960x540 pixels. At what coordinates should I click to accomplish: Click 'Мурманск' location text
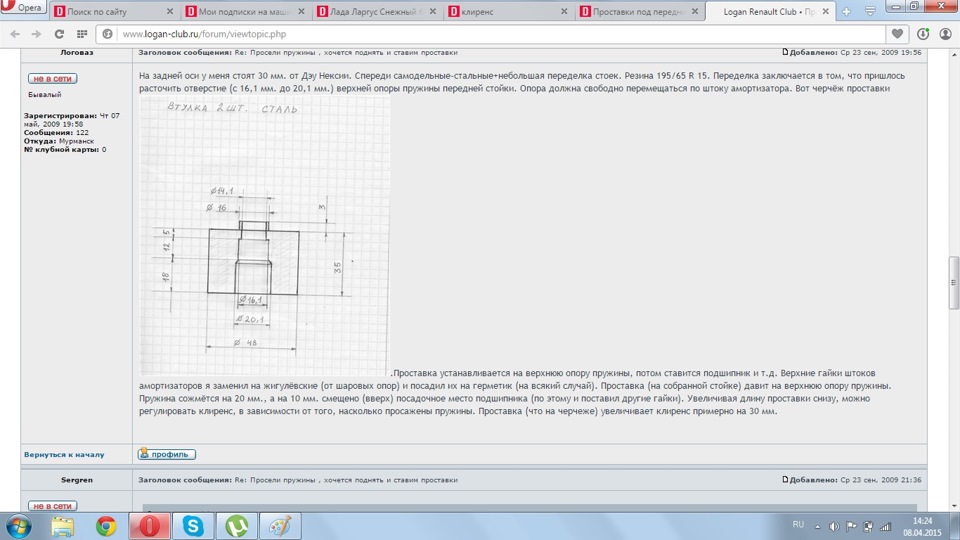77,141
